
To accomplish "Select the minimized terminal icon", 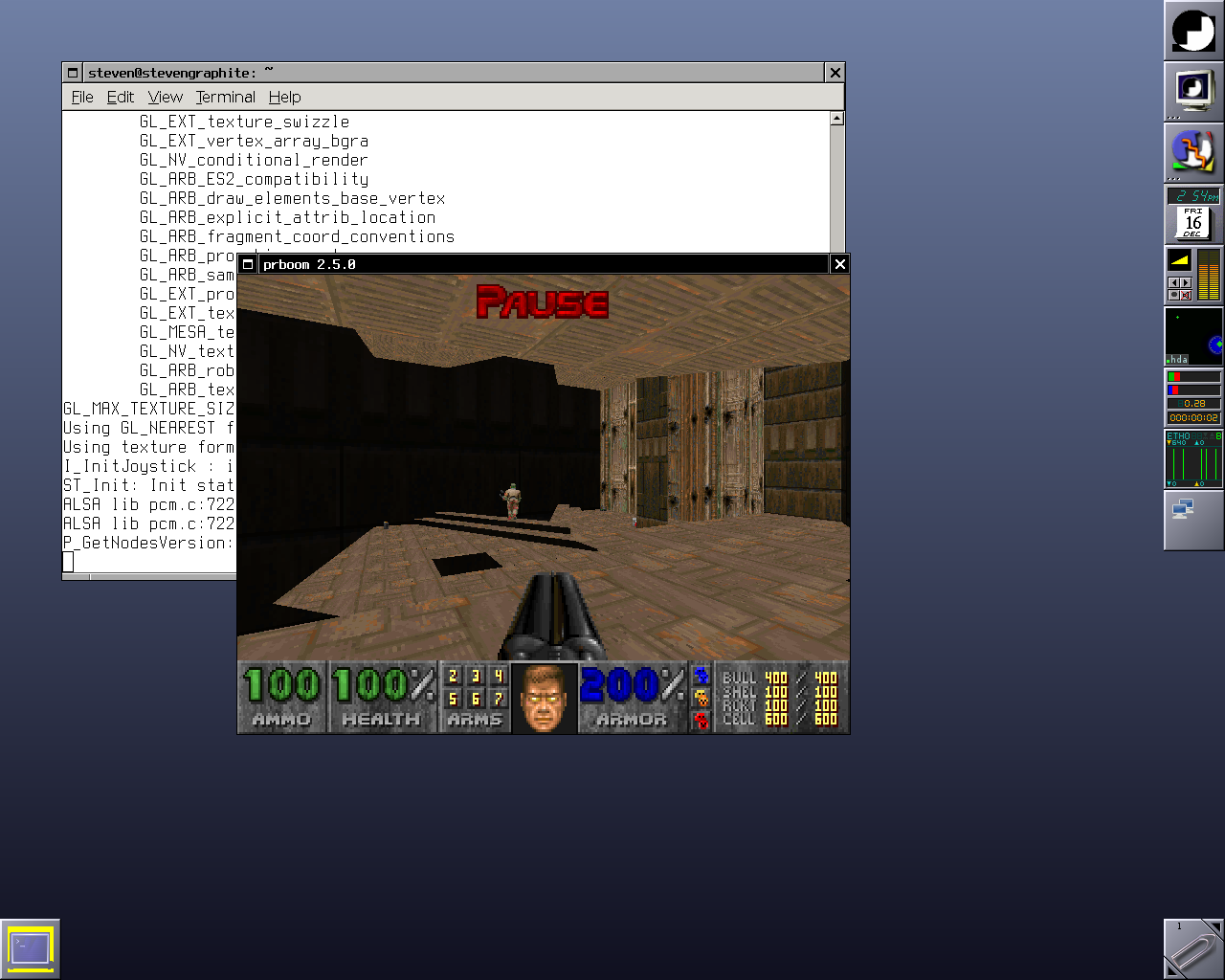I will click(x=31, y=948).
